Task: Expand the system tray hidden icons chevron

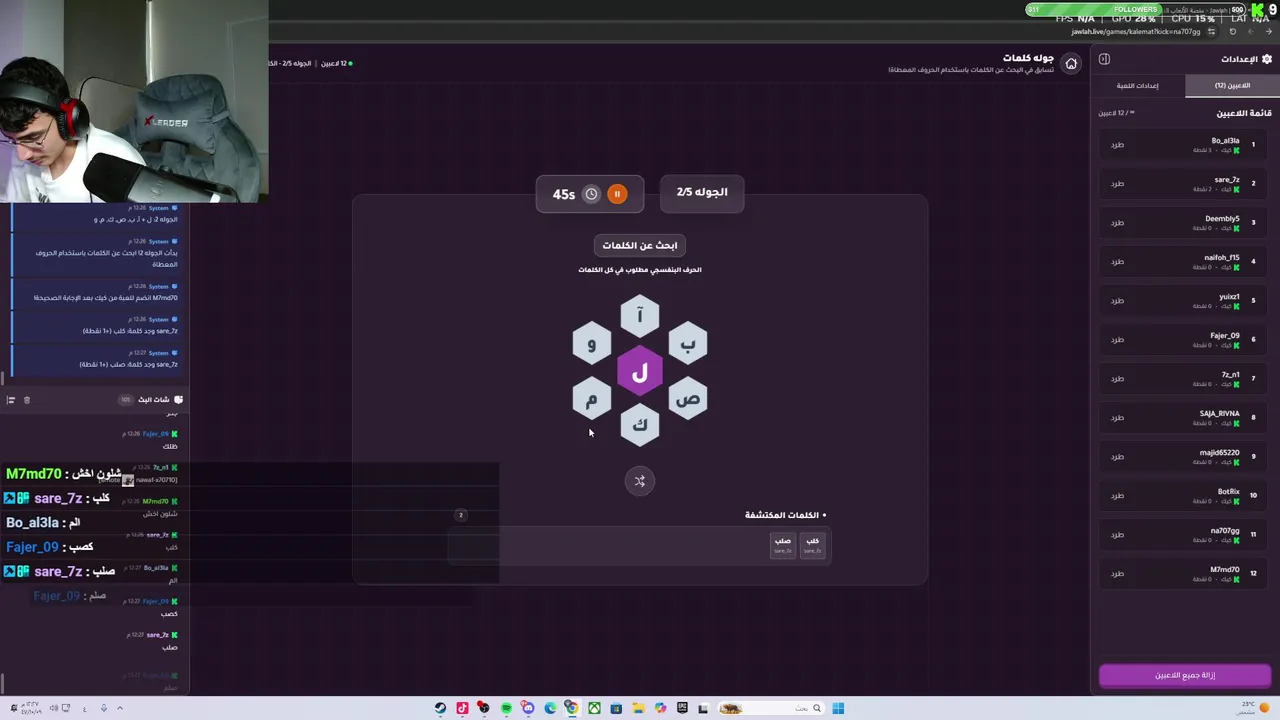Action: (x=120, y=709)
